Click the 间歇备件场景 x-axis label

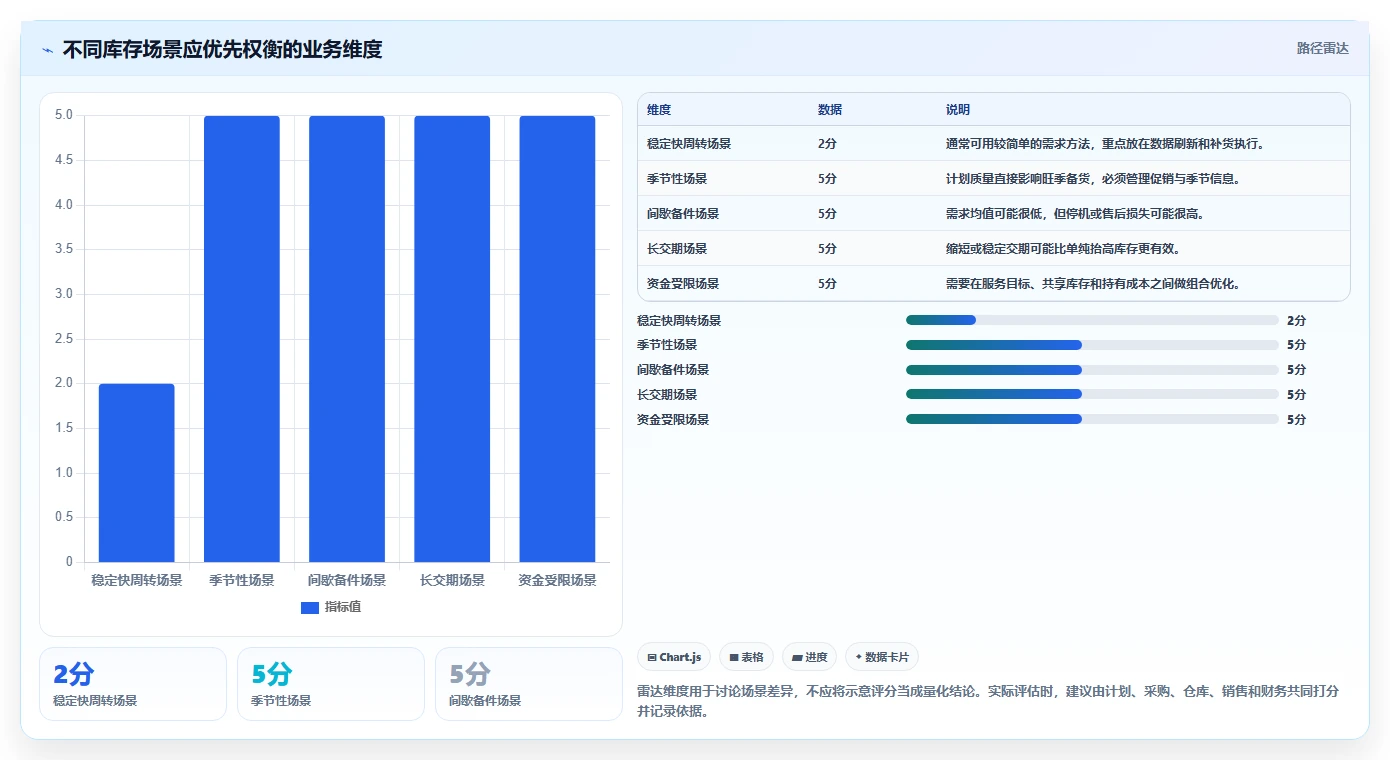click(347, 580)
